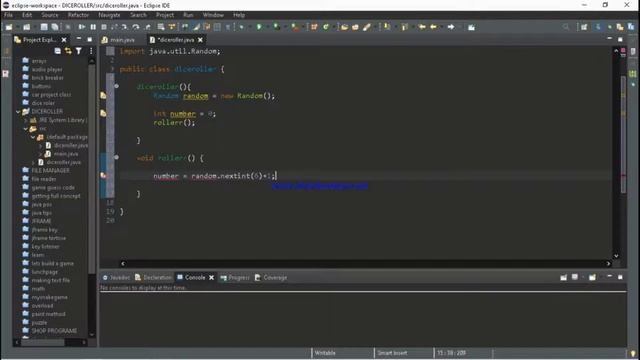The image size is (640, 360).
Task: Select the arrays project
Action: tap(39, 61)
